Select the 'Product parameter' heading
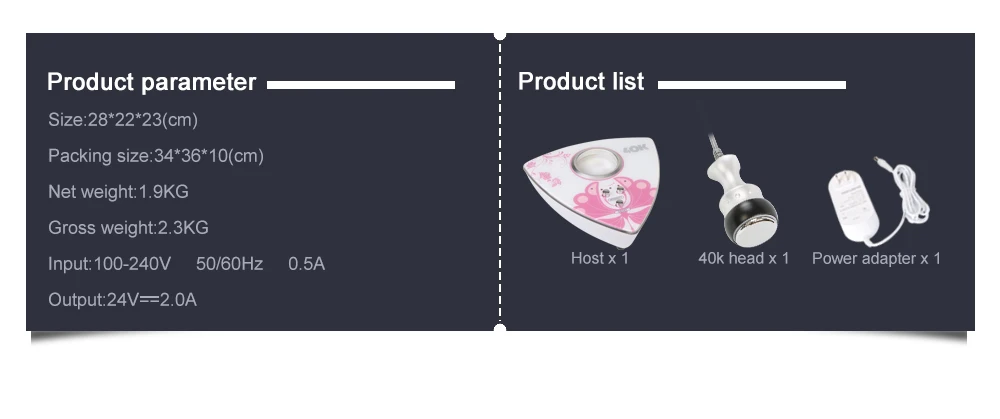 tap(151, 82)
